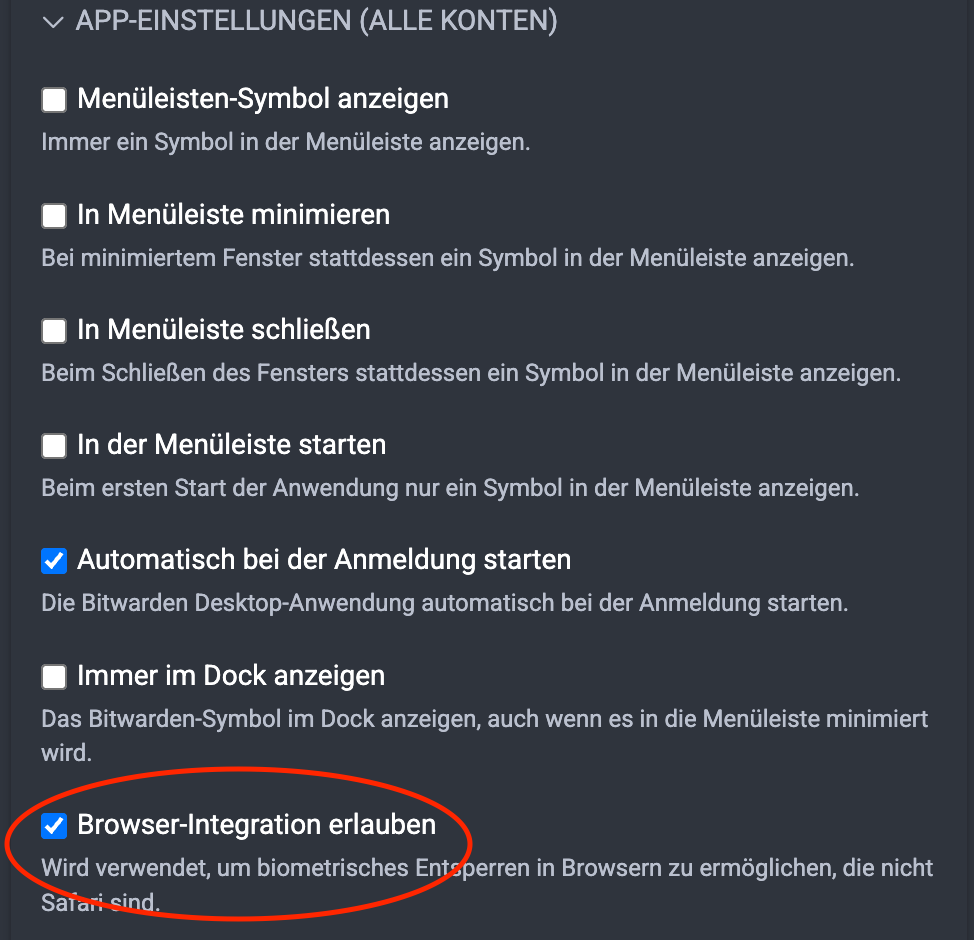
Task: Click the Immer im Dock anzeigen label
Action: (232, 676)
